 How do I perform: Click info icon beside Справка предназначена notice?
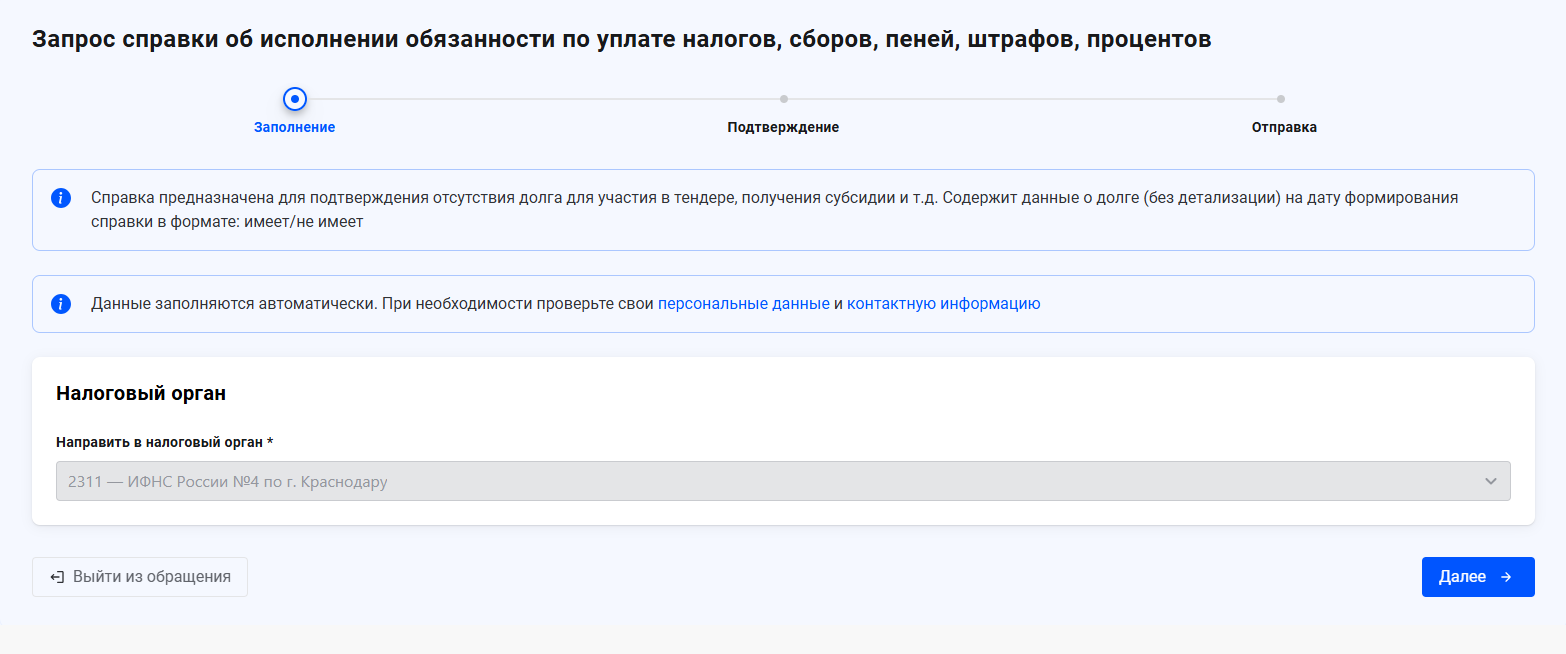coord(61,198)
